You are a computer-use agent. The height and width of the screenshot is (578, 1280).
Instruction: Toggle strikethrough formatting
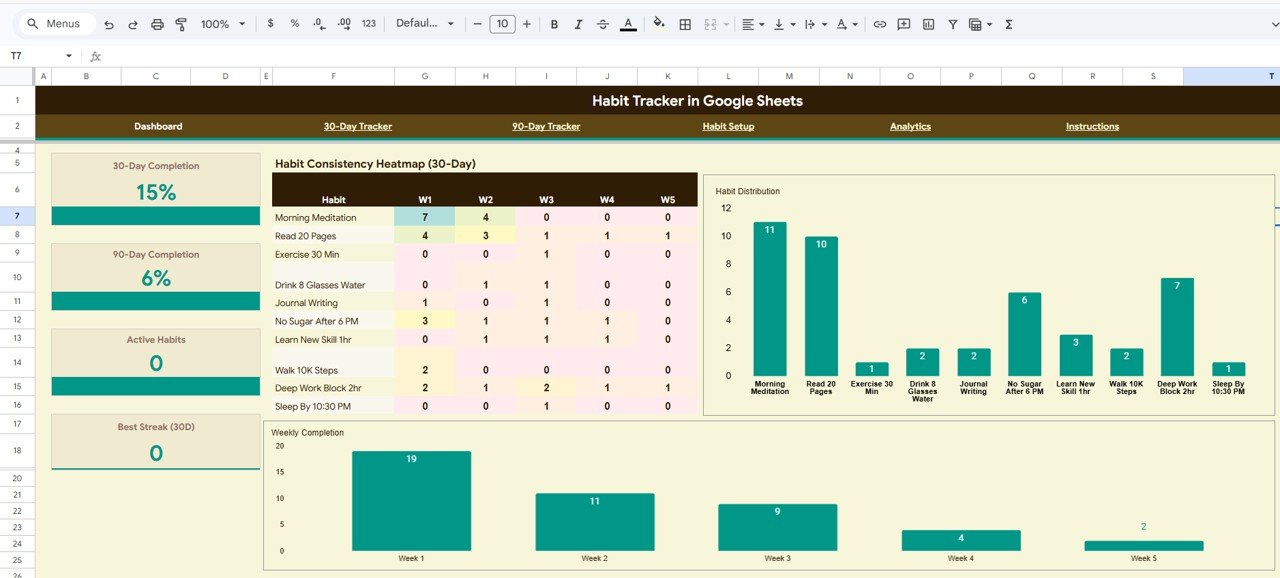click(601, 23)
